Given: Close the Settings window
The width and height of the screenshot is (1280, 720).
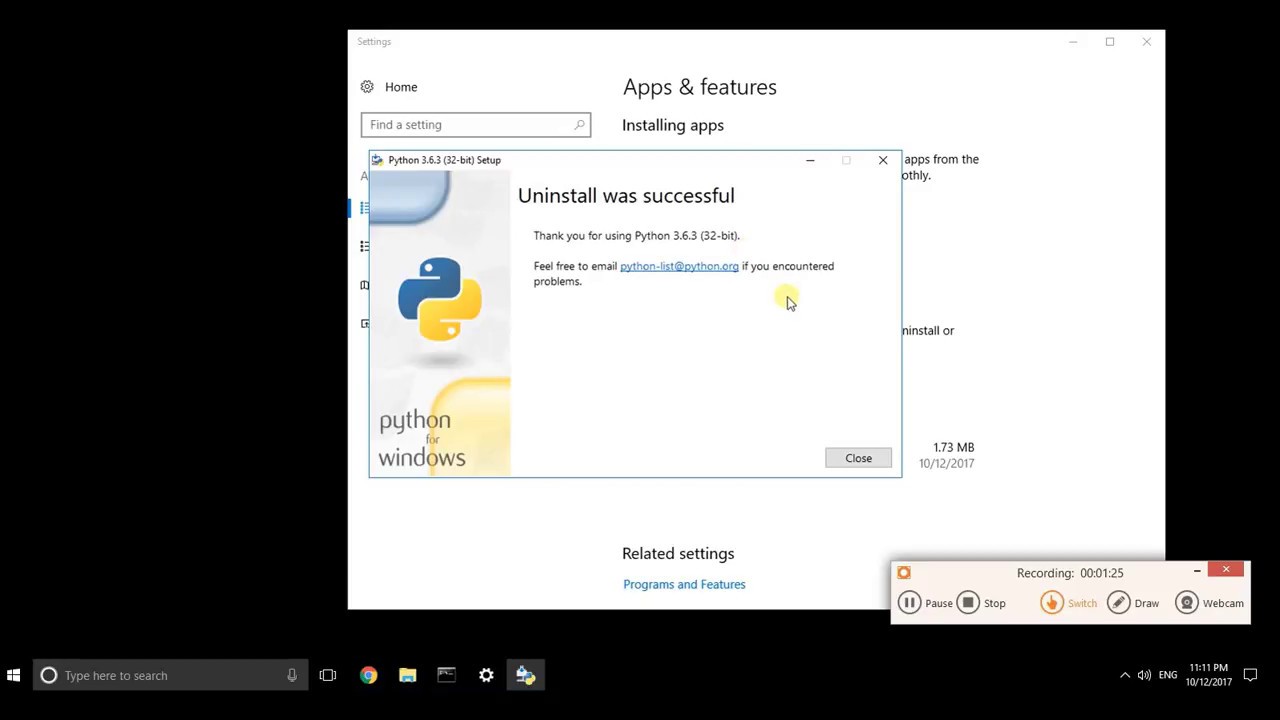Looking at the screenshot, I should (1147, 42).
